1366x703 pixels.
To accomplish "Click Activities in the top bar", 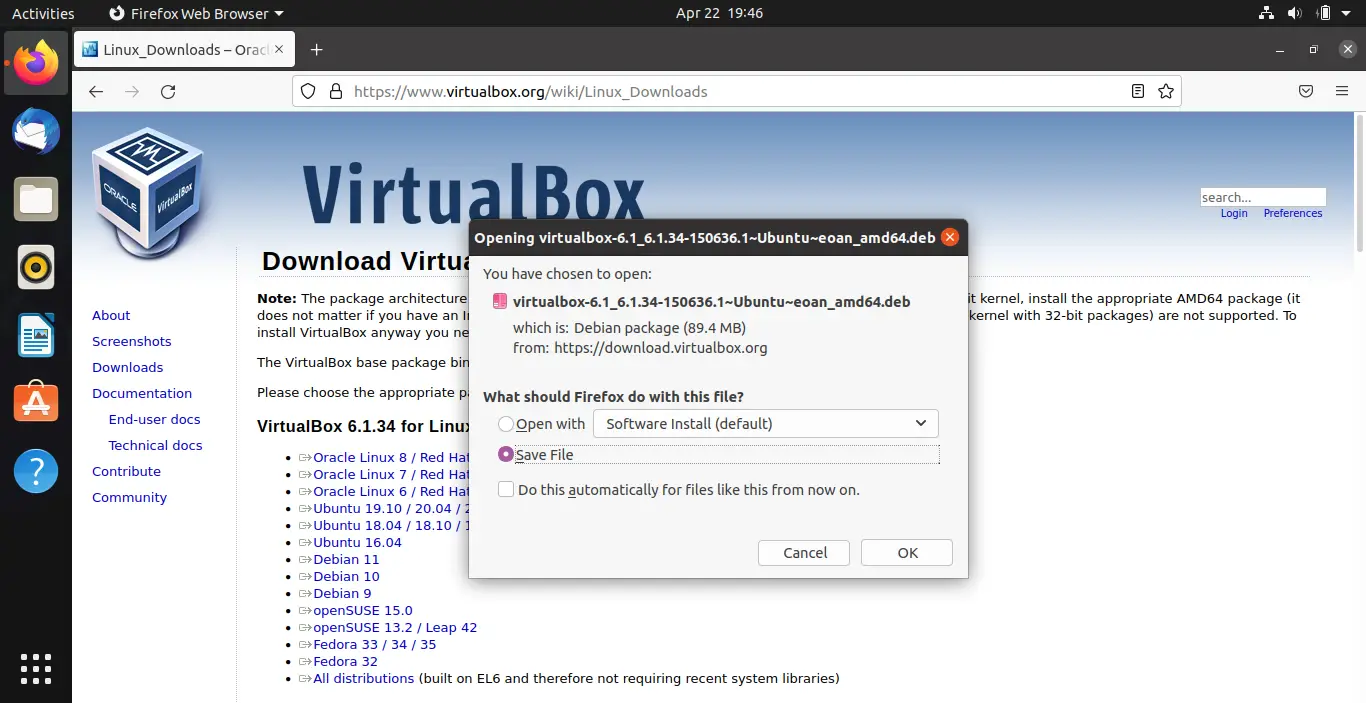I will pyautogui.click(x=43, y=13).
